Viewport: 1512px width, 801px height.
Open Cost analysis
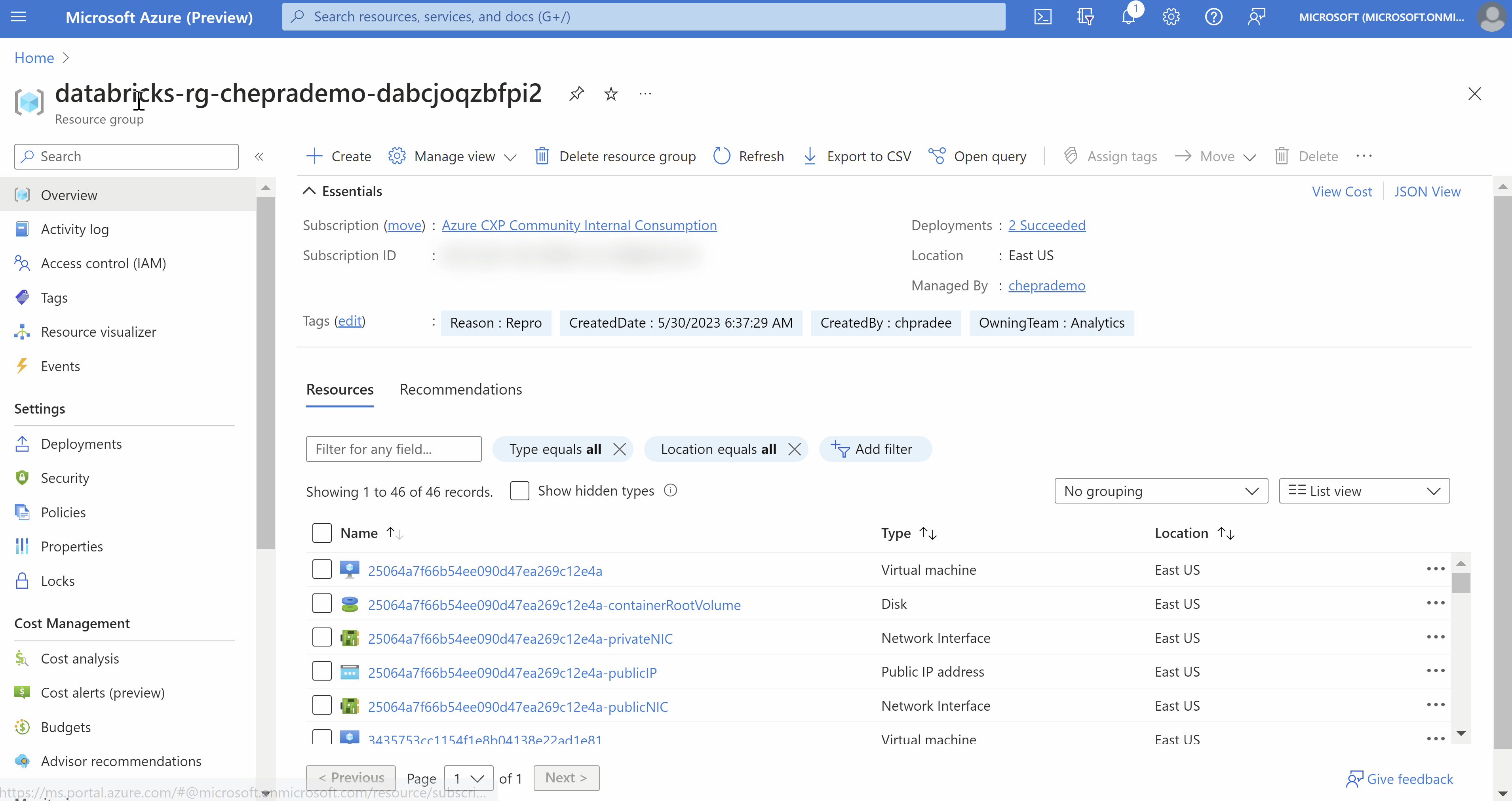coord(128,659)
